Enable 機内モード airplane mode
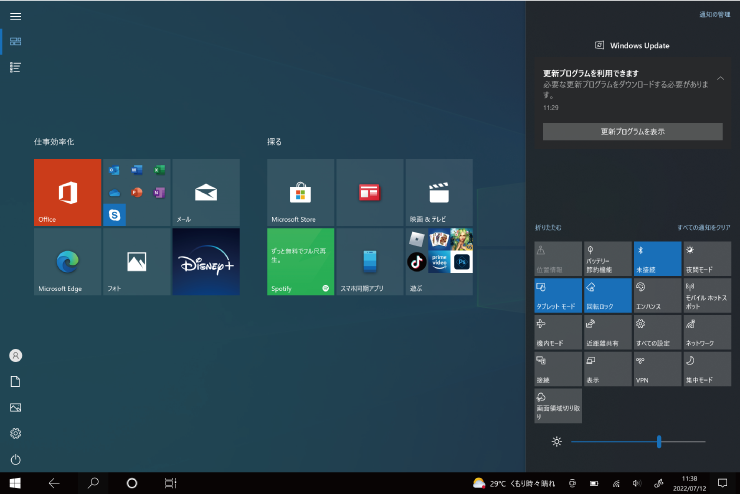The height and width of the screenshot is (495, 740). click(558, 333)
